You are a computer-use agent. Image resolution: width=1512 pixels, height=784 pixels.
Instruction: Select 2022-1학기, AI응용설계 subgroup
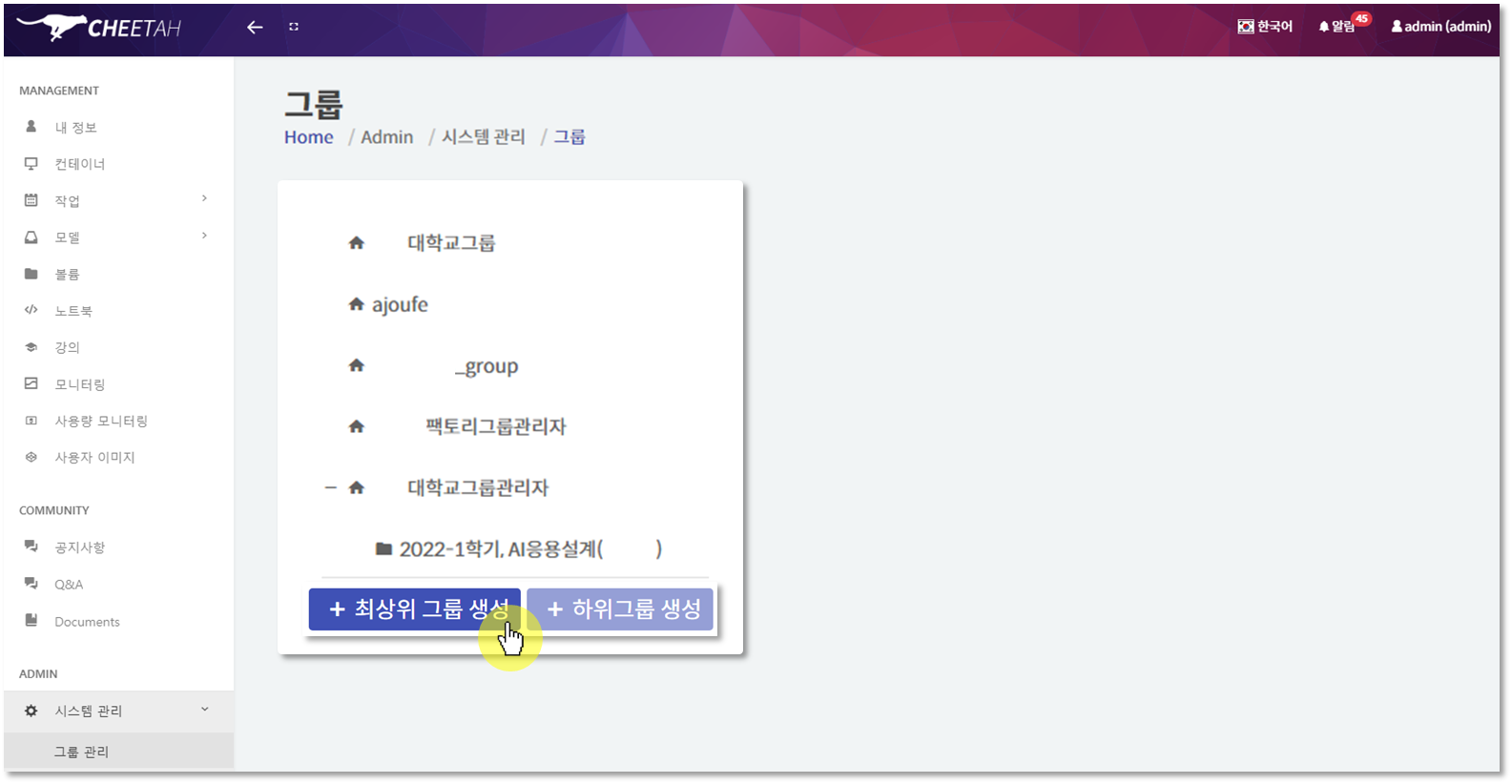click(530, 549)
